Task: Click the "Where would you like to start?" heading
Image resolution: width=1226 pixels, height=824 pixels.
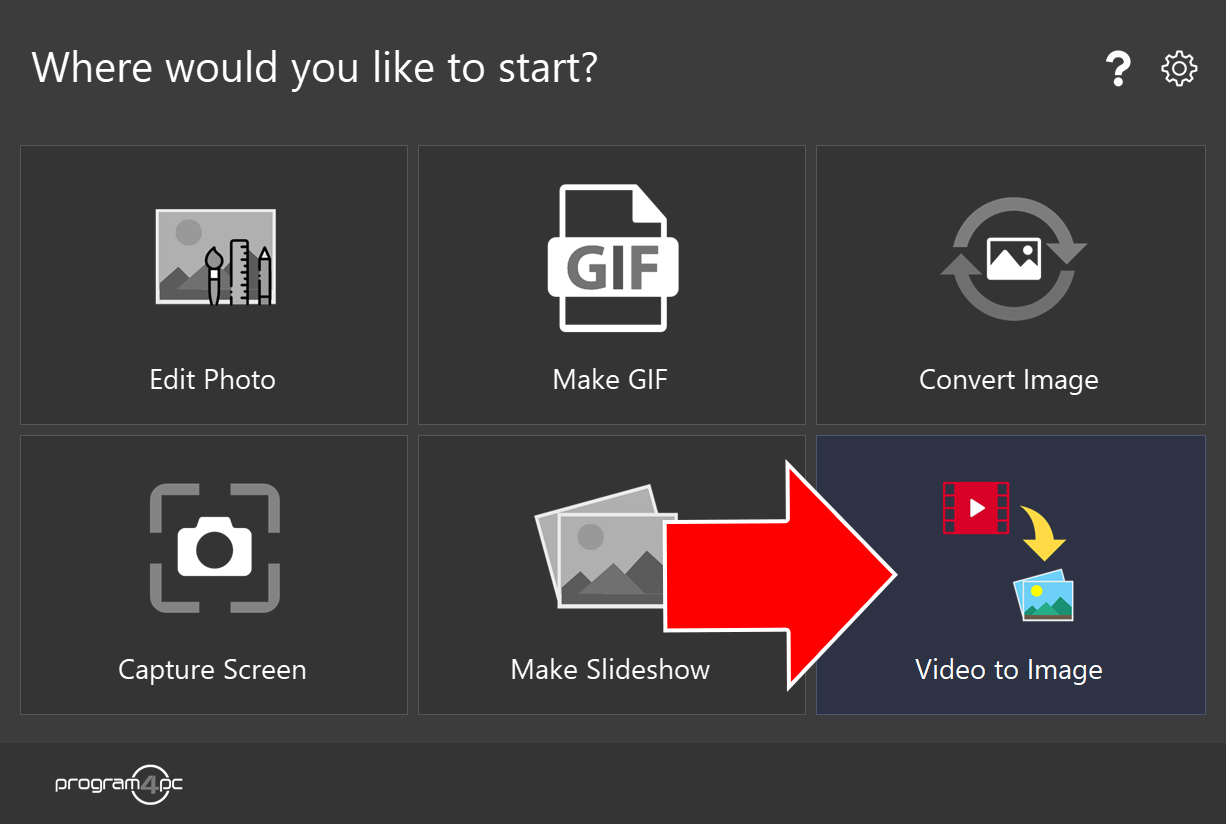Action: (315, 68)
